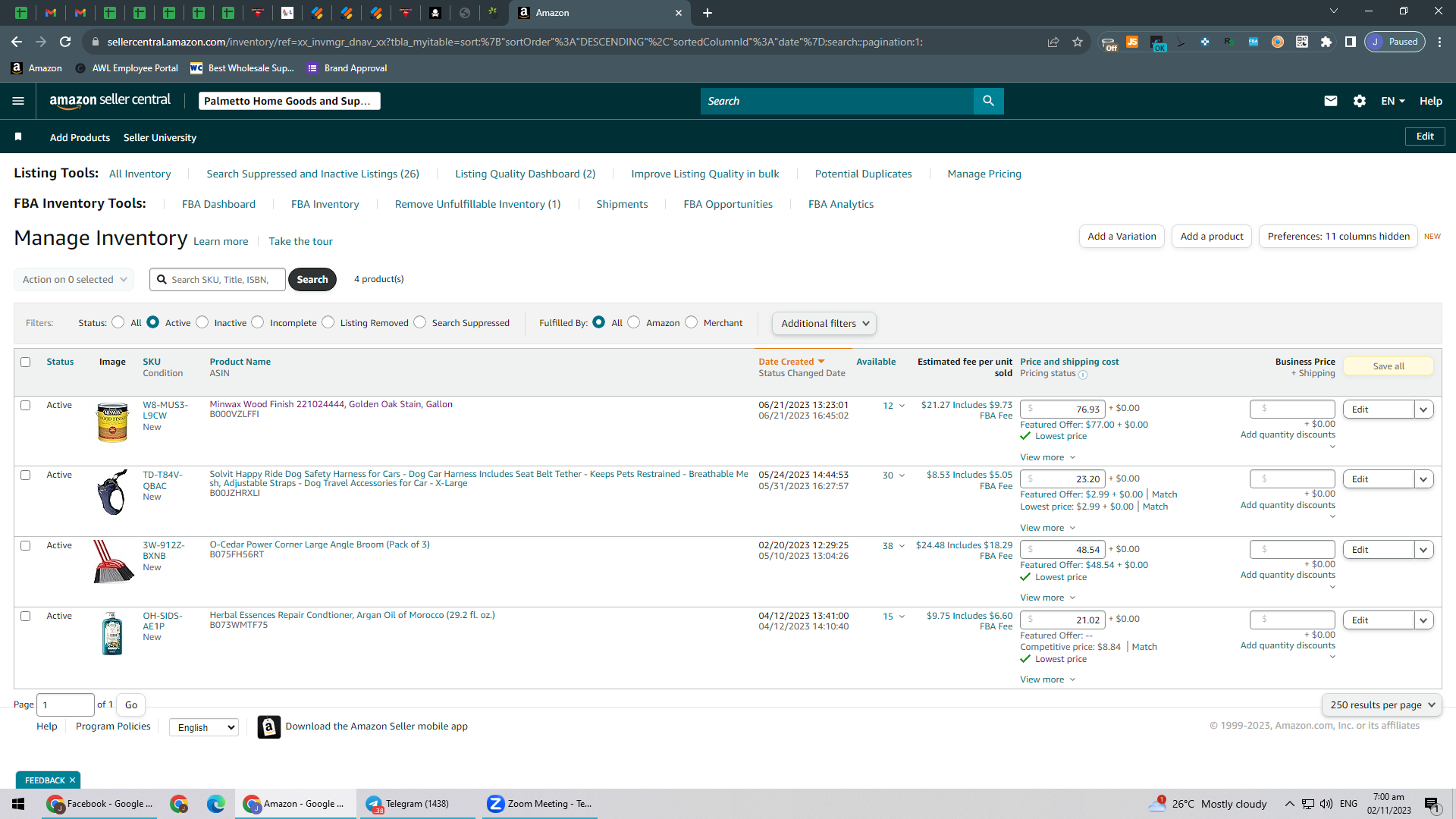The image size is (1456, 819).
Task: Click the pricing status info icon
Action: point(1083,375)
